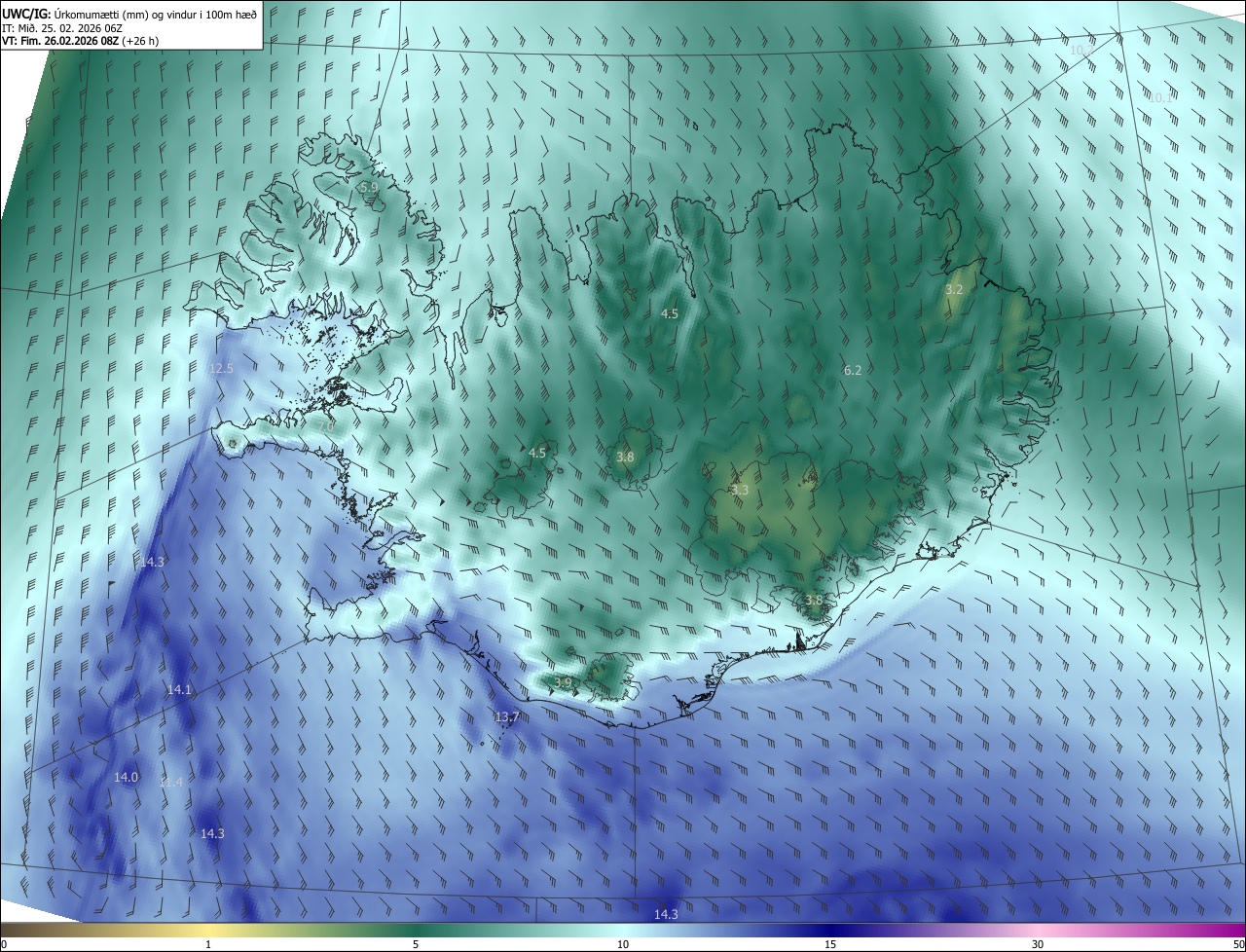Click the 5 tick label on the color scale
This screenshot has width=1246, height=952.
(416, 944)
